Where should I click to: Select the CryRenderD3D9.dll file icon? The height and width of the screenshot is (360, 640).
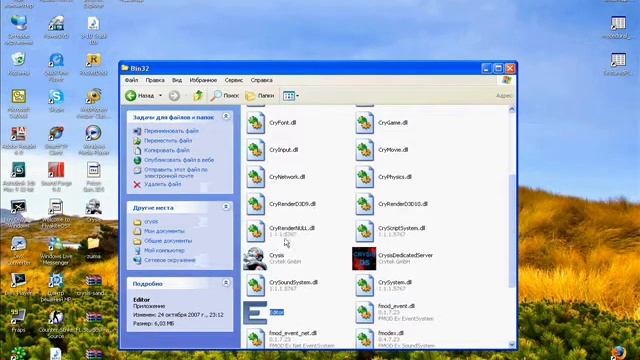[x=256, y=204]
